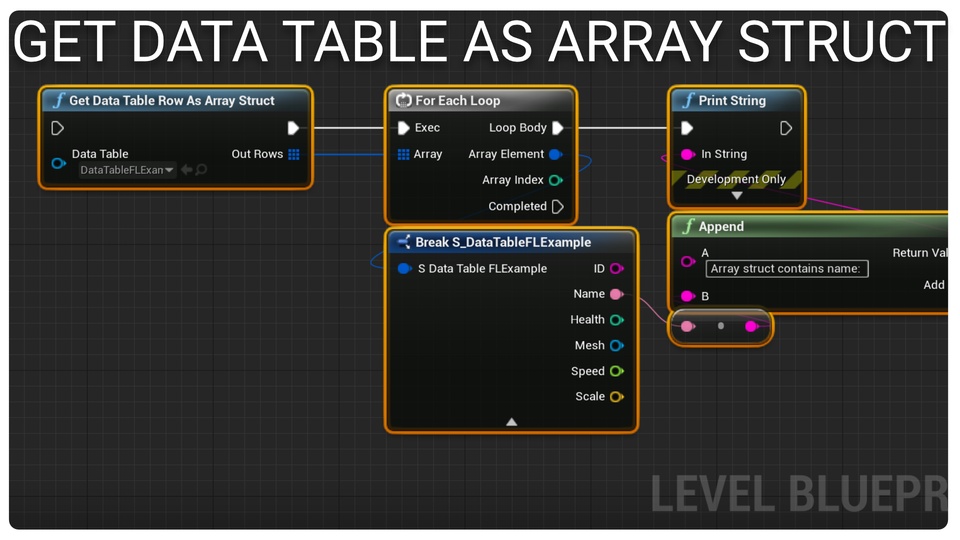Image resolution: width=960 pixels, height=540 pixels.
Task: Click the Add pin button on Append
Action: click(934, 285)
